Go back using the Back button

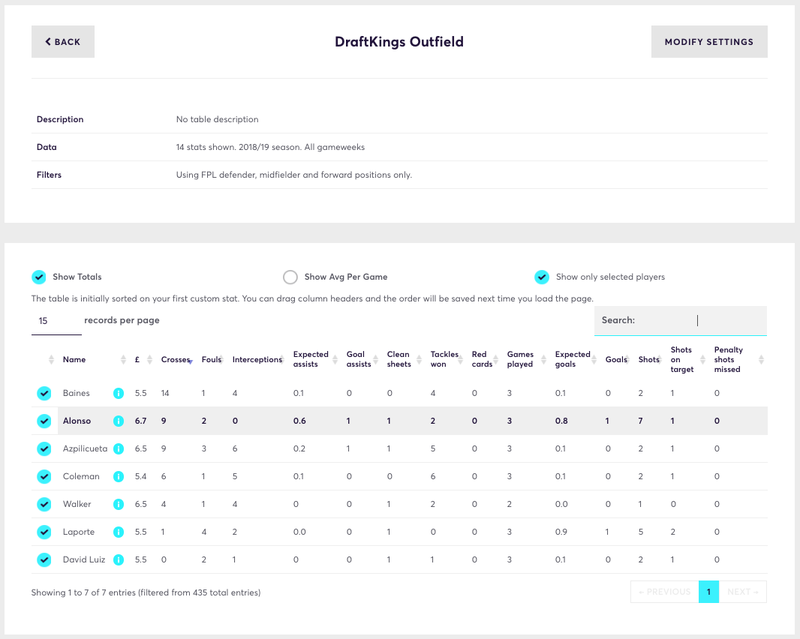click(x=63, y=42)
